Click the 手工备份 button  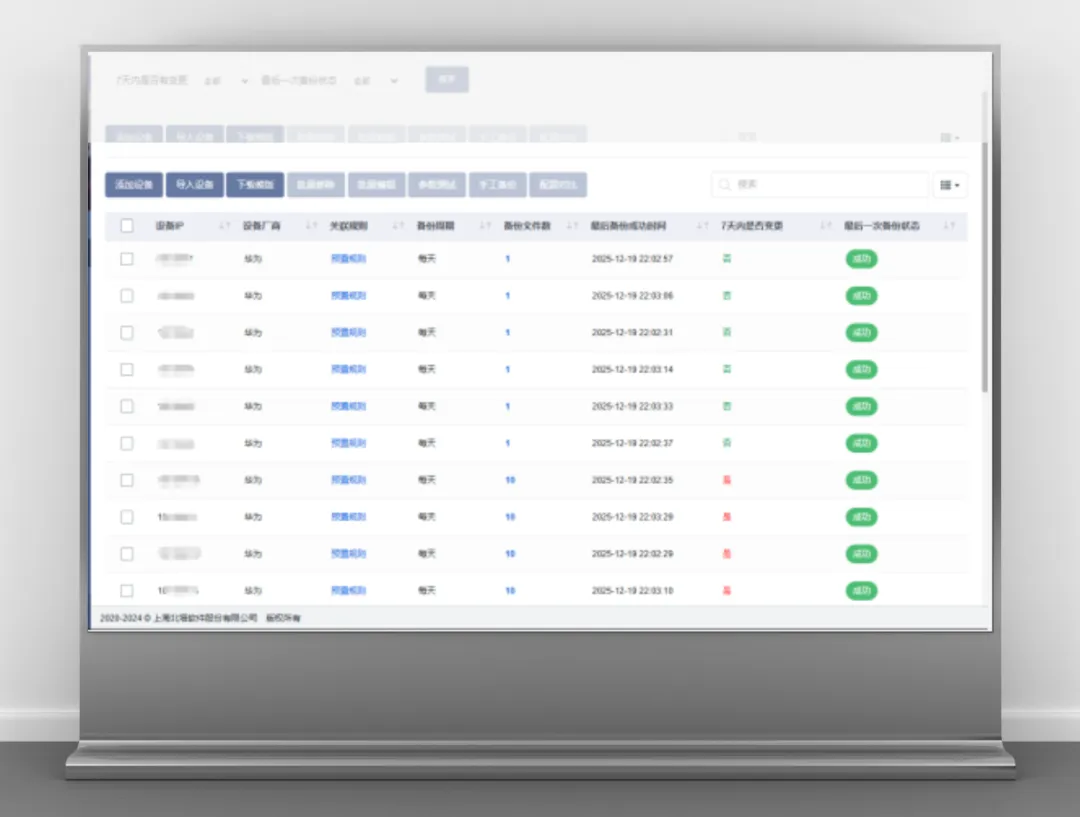tap(497, 185)
